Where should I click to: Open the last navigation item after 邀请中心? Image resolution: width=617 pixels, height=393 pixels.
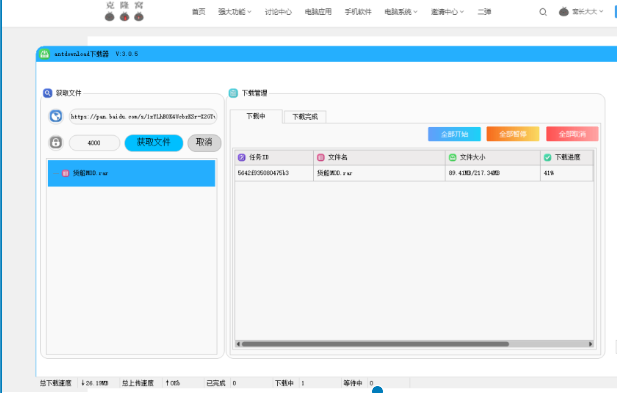pyautogui.click(x=484, y=12)
